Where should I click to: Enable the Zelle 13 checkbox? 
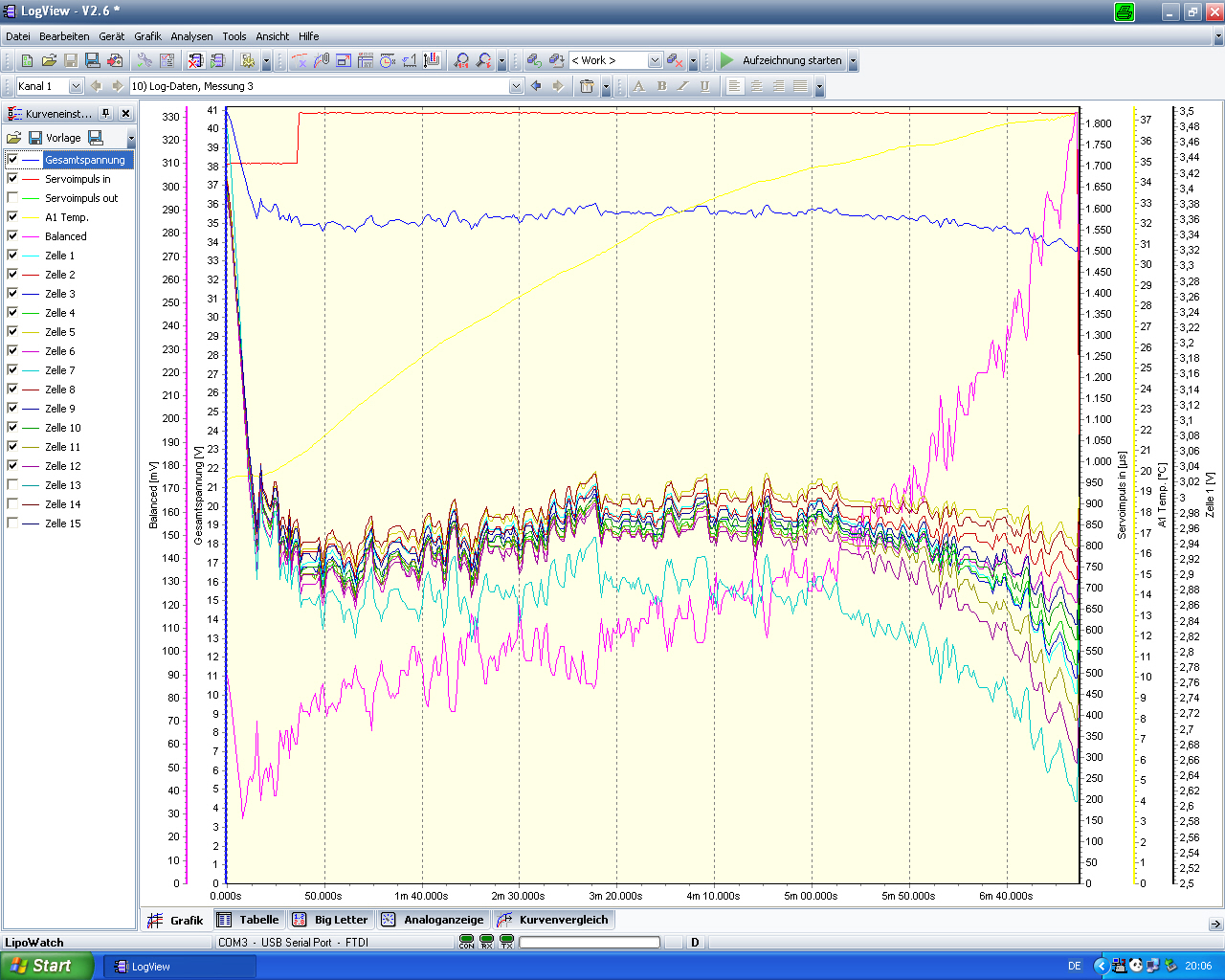(x=12, y=485)
